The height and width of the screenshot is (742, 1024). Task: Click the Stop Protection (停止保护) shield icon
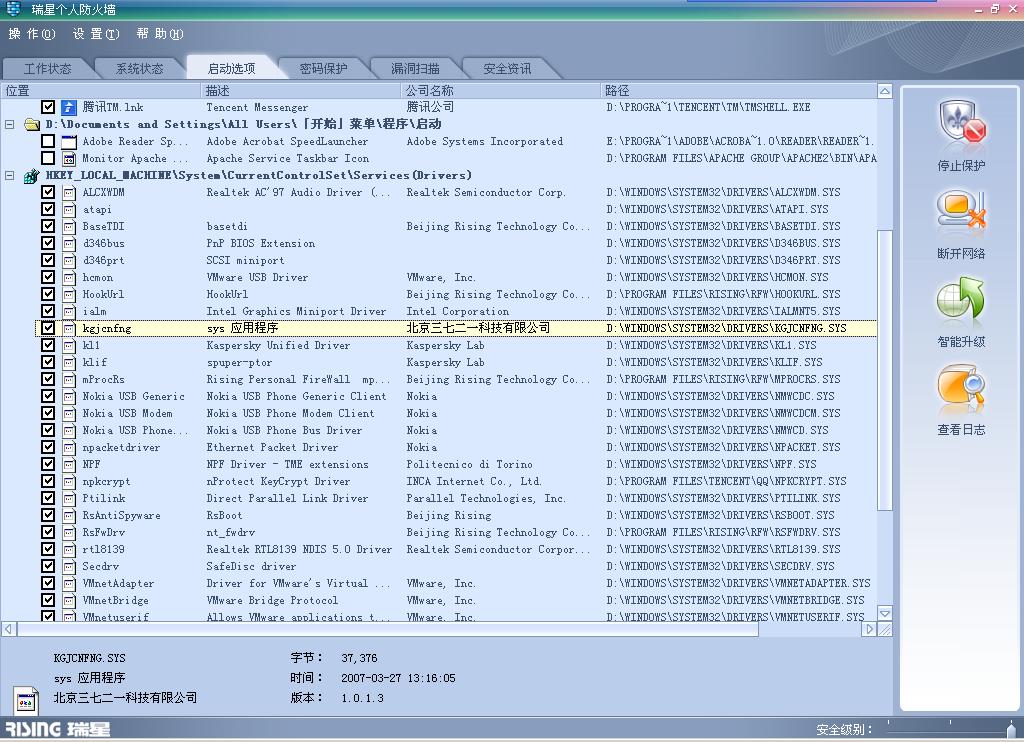tap(961, 123)
